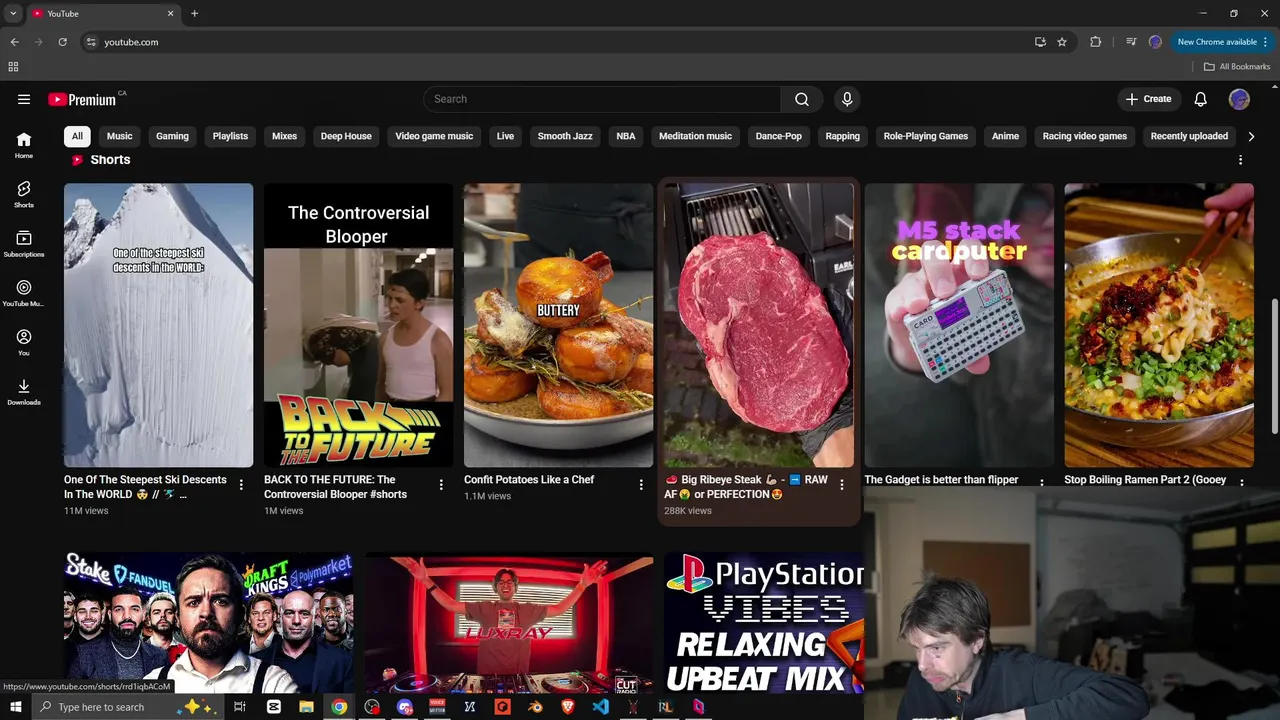The height and width of the screenshot is (720, 1280).
Task: Open the 'Confit Potatoes Like a Chef' title
Action: pyautogui.click(x=529, y=480)
